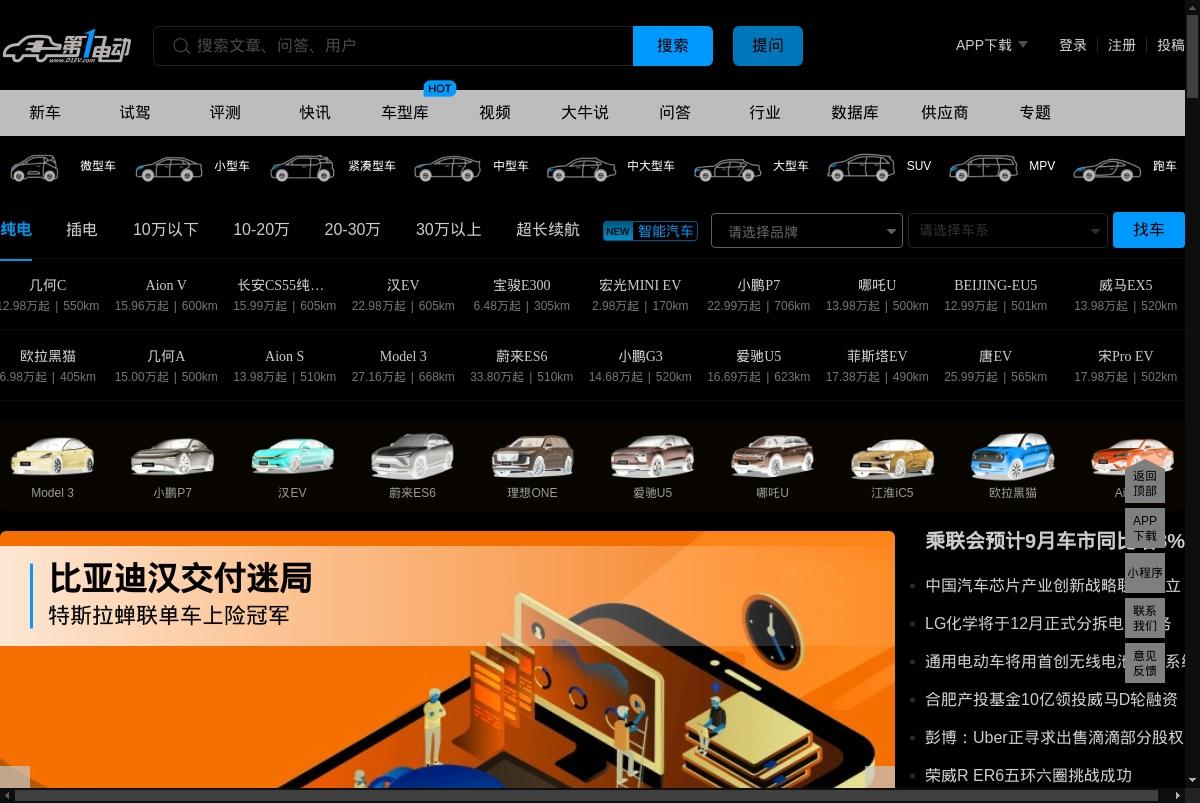The width and height of the screenshot is (1200, 803).
Task: Open the 试驾 menu item
Action: [135, 113]
